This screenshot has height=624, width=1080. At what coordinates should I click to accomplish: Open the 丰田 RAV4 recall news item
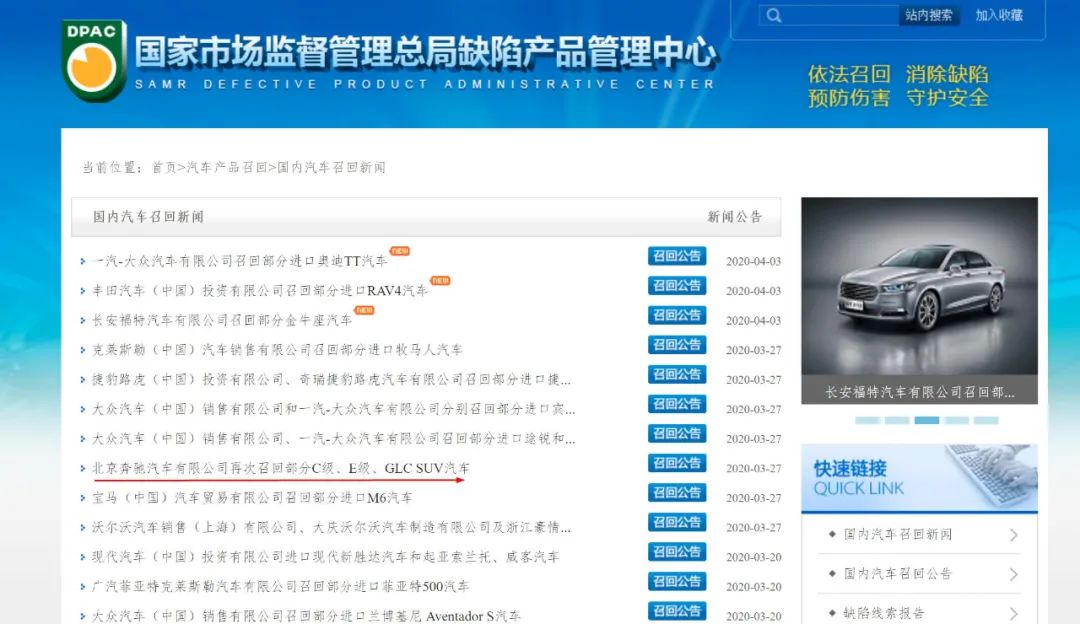pos(260,291)
